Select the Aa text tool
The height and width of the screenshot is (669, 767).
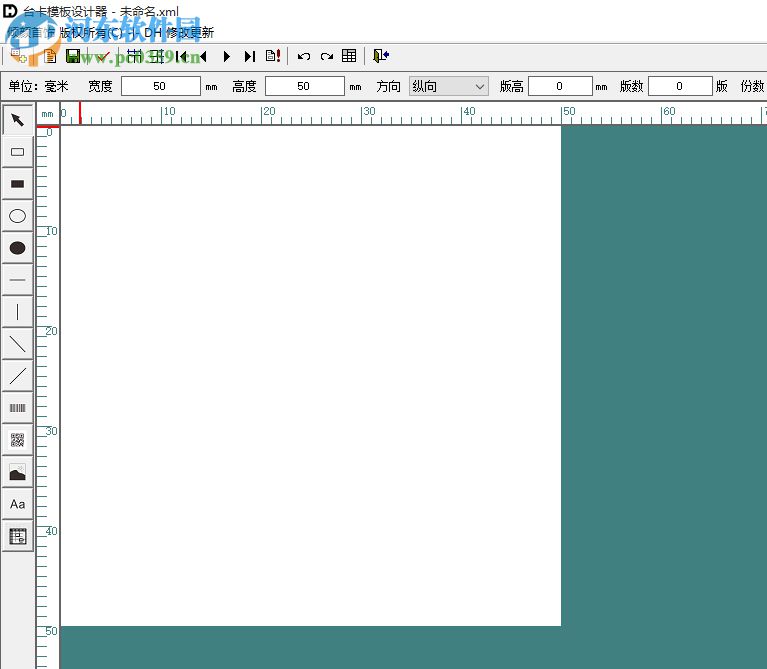click(x=18, y=504)
